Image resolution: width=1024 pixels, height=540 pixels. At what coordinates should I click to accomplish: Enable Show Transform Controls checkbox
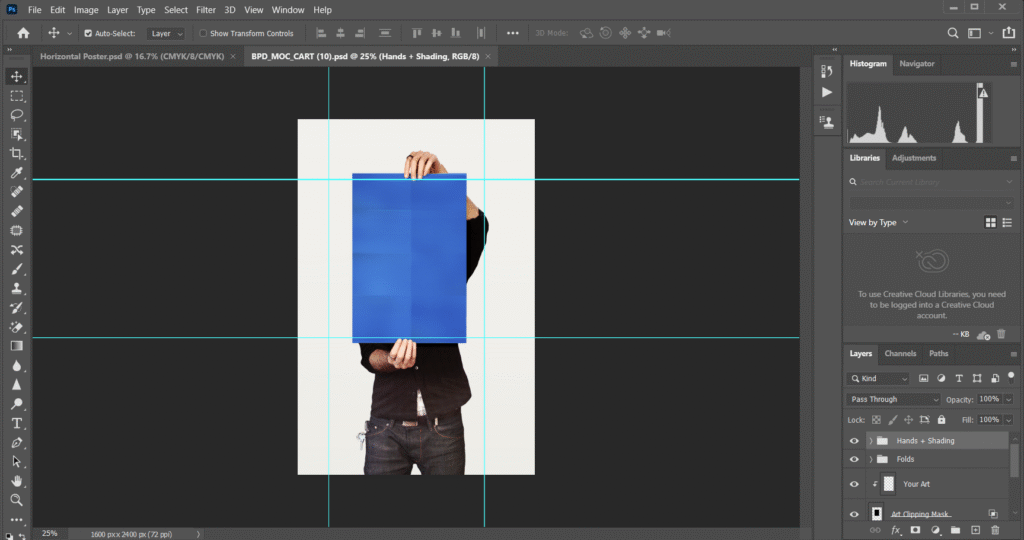pos(202,33)
